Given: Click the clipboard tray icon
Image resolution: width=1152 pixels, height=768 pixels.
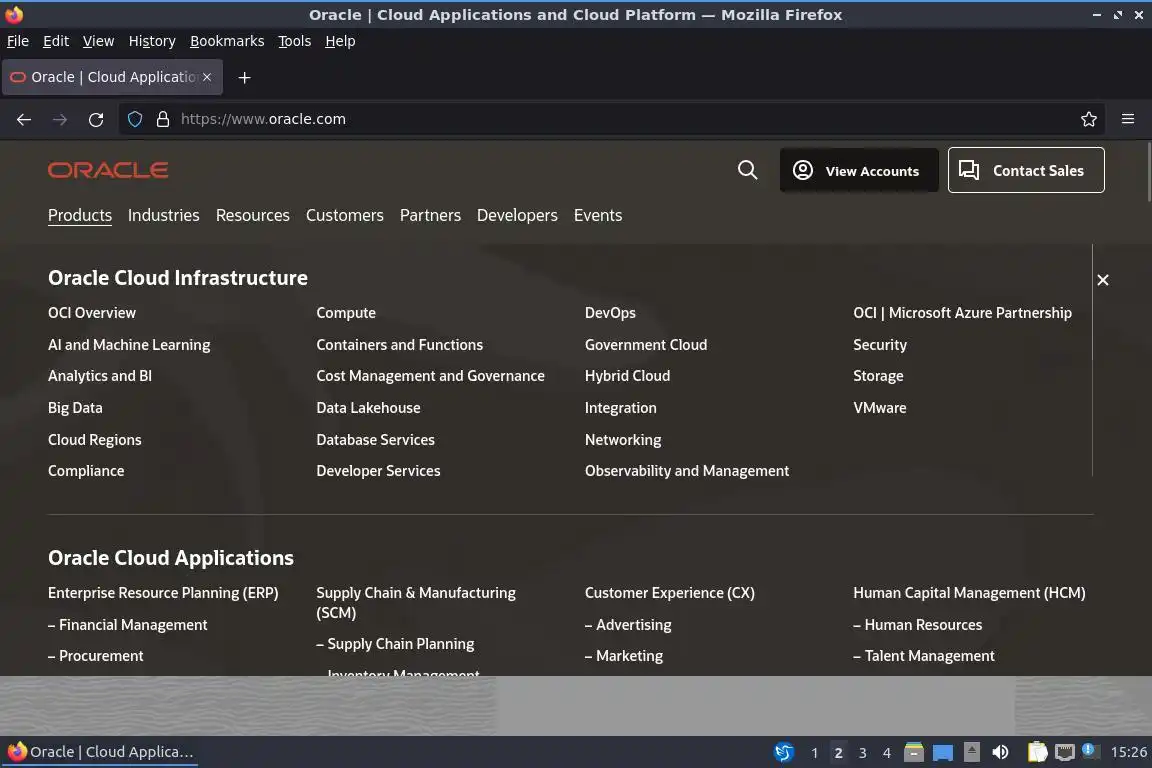Looking at the screenshot, I should click(1037, 752).
